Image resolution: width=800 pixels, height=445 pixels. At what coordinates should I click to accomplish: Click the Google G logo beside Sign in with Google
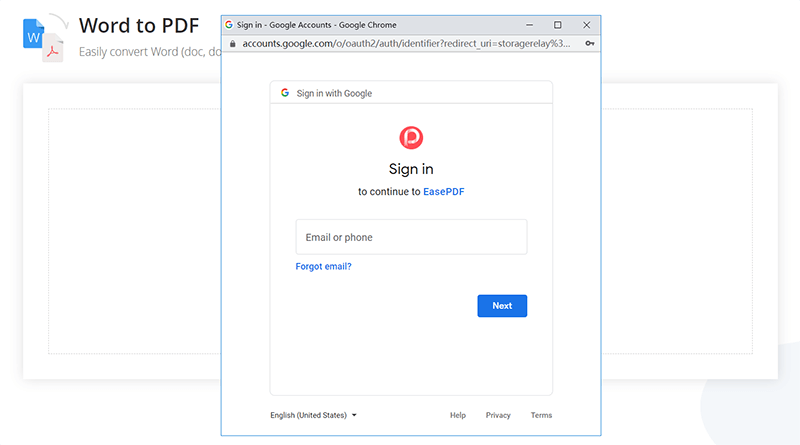(285, 93)
